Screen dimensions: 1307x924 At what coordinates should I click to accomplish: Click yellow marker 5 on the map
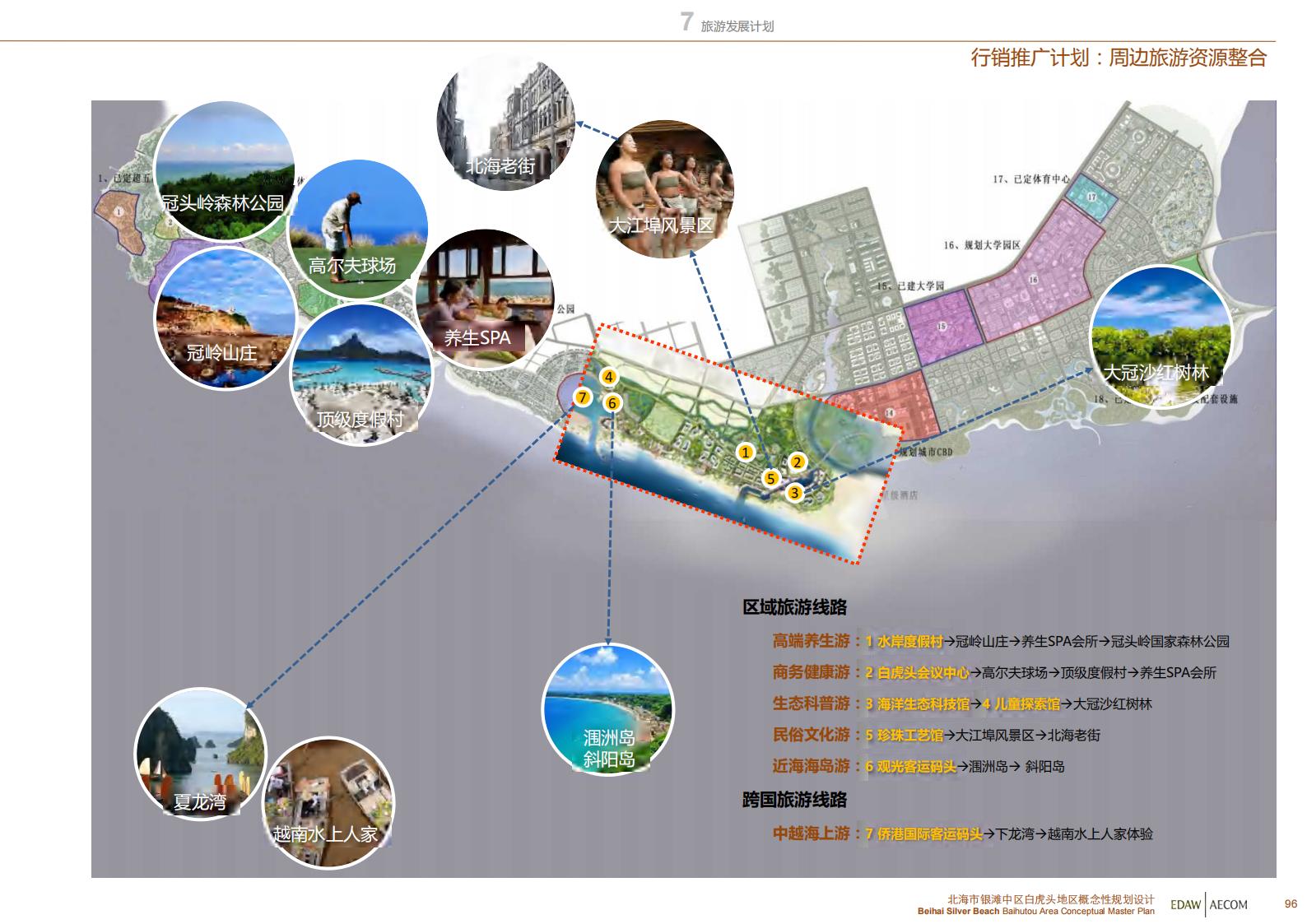[x=771, y=478]
